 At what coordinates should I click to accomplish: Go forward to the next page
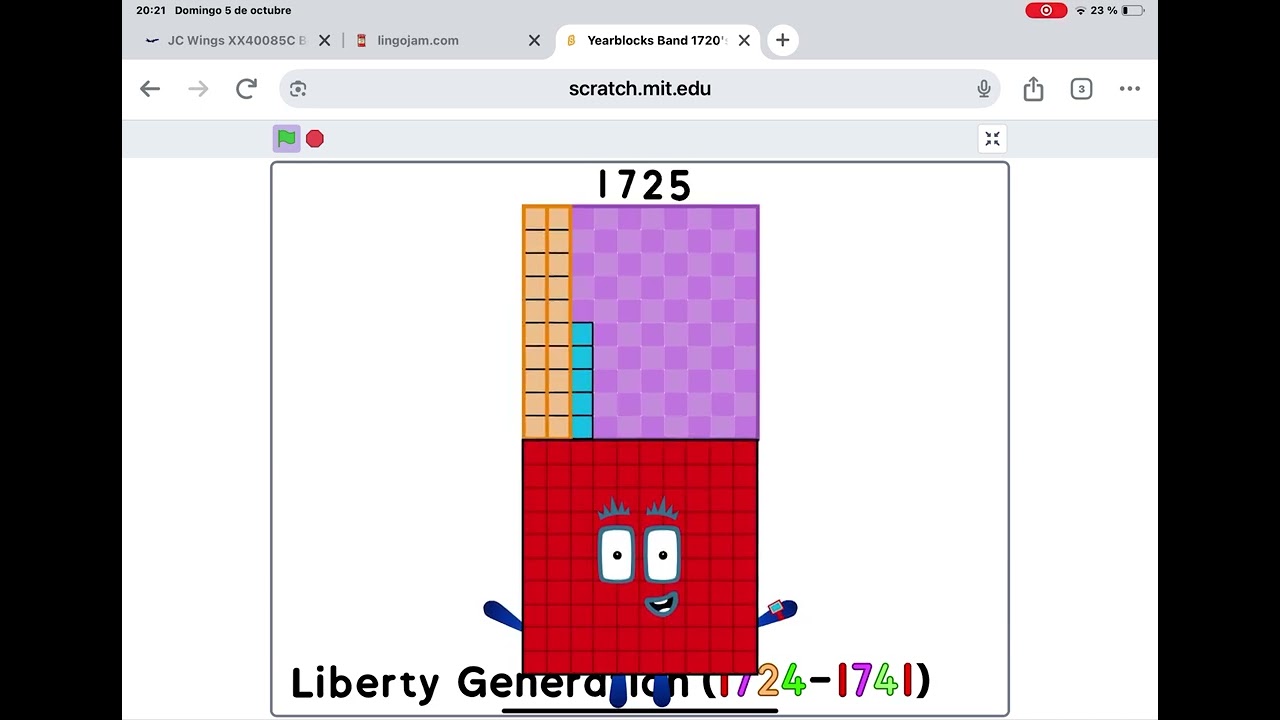click(198, 89)
